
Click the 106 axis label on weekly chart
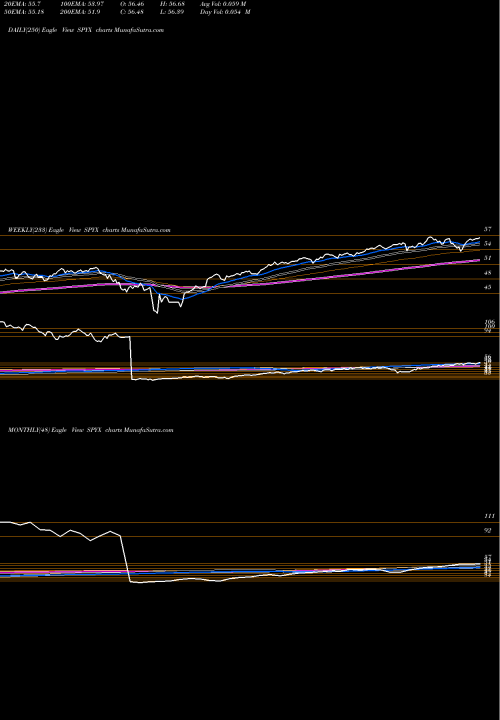[489, 322]
